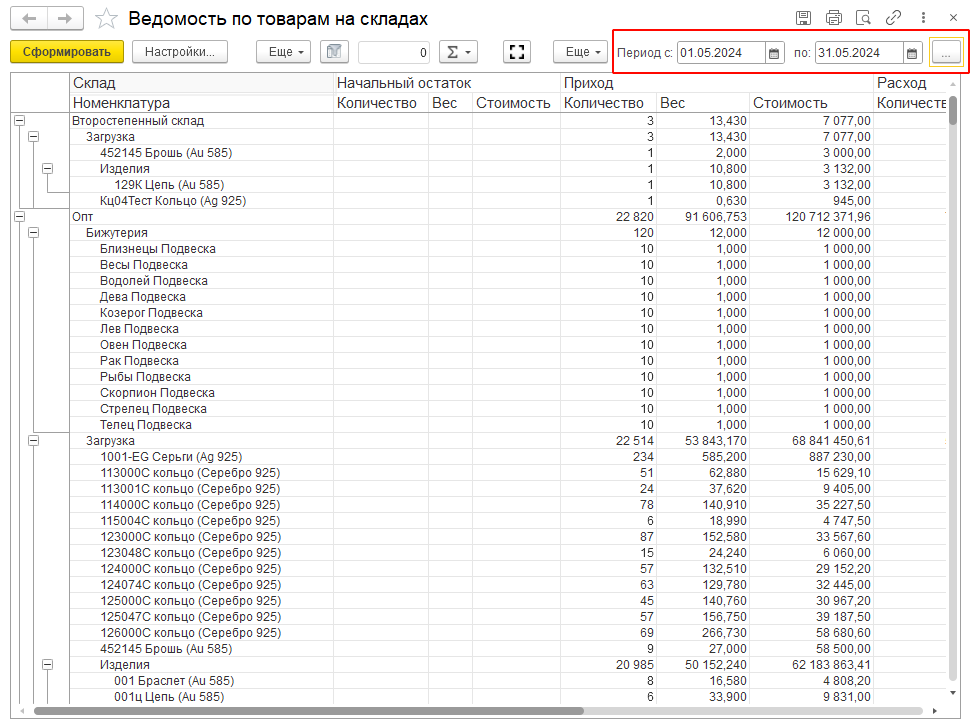Select the Водолей Подвеска row

pos(154,281)
